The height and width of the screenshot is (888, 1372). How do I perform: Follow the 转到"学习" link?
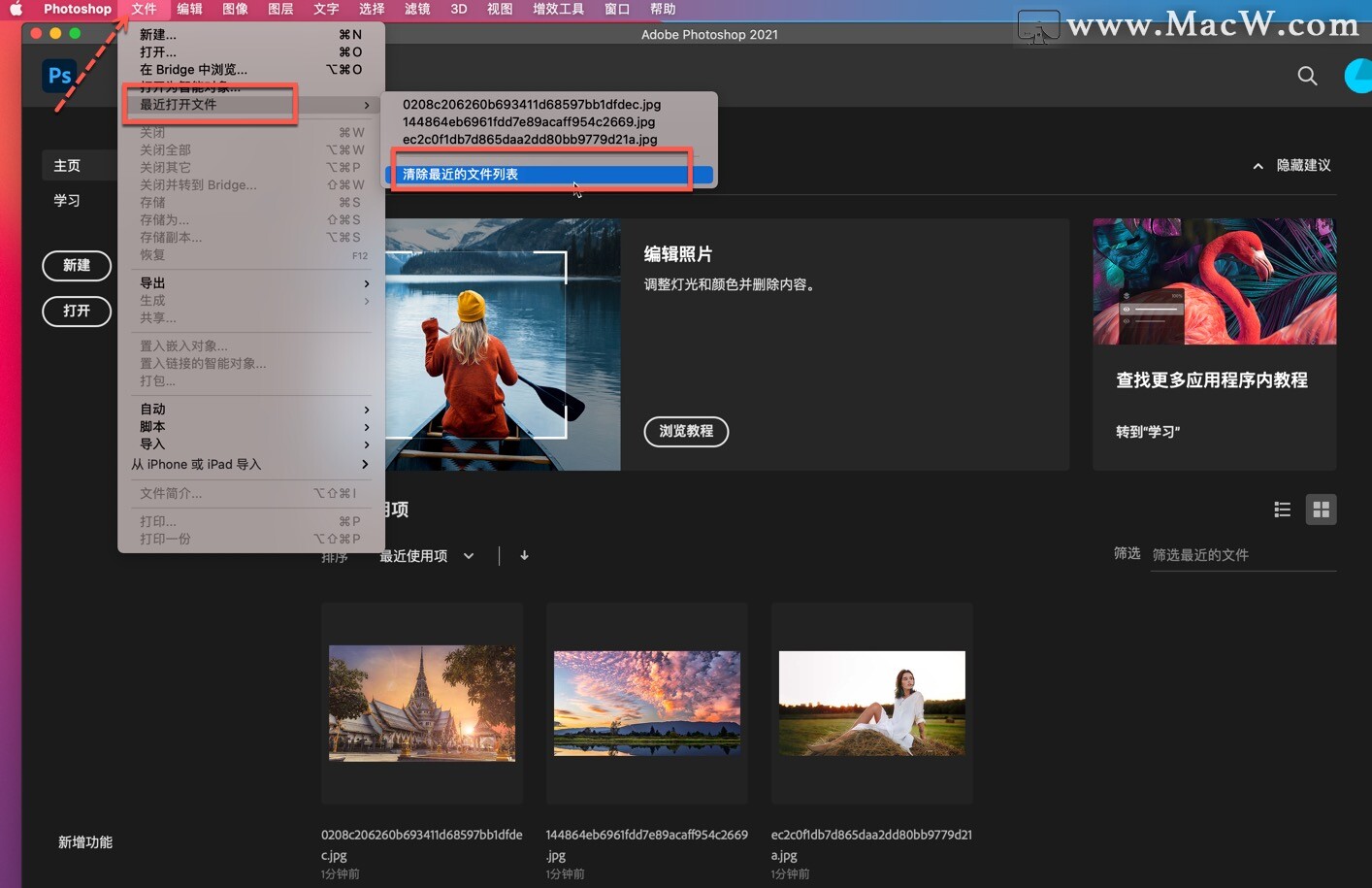coord(1148,432)
